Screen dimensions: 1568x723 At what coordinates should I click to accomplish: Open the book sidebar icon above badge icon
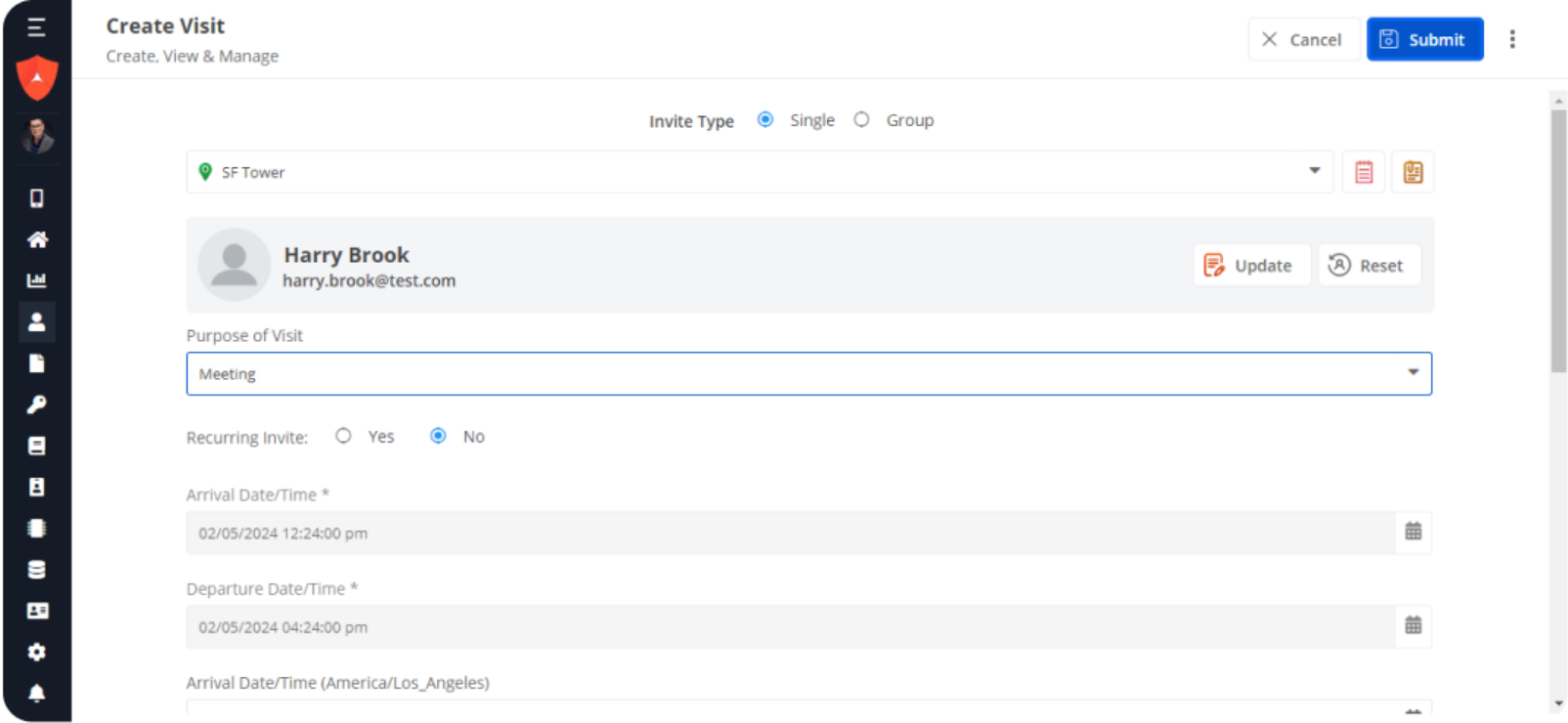tap(37, 446)
